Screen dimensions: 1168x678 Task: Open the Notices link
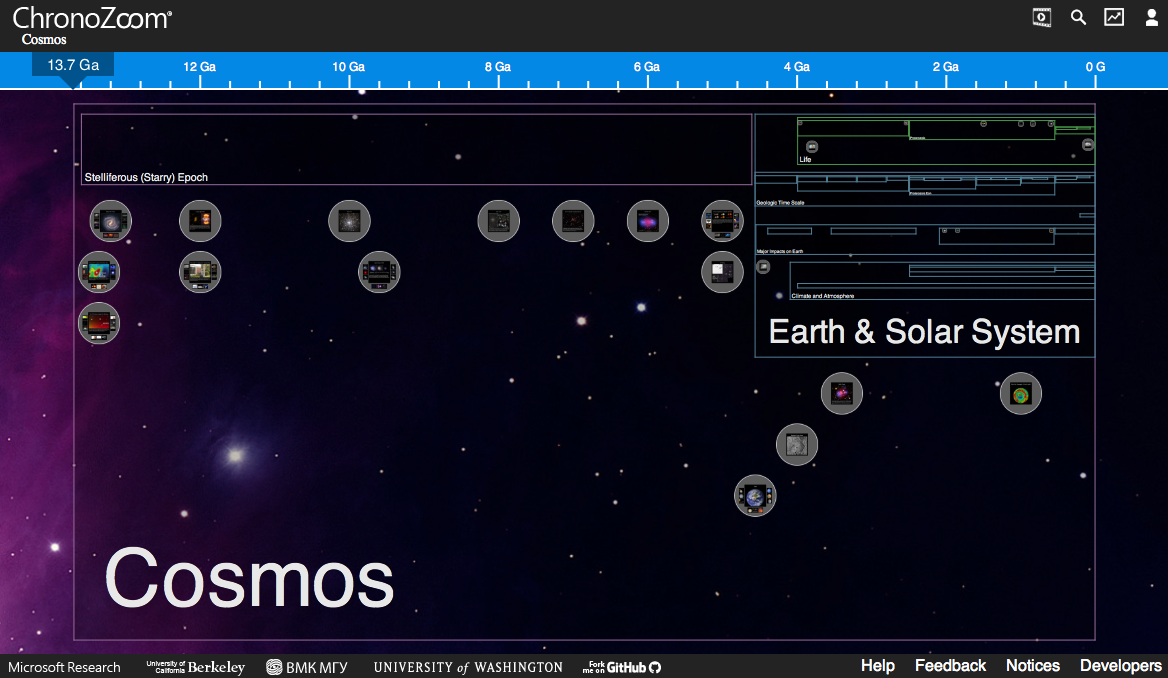(x=1032, y=666)
